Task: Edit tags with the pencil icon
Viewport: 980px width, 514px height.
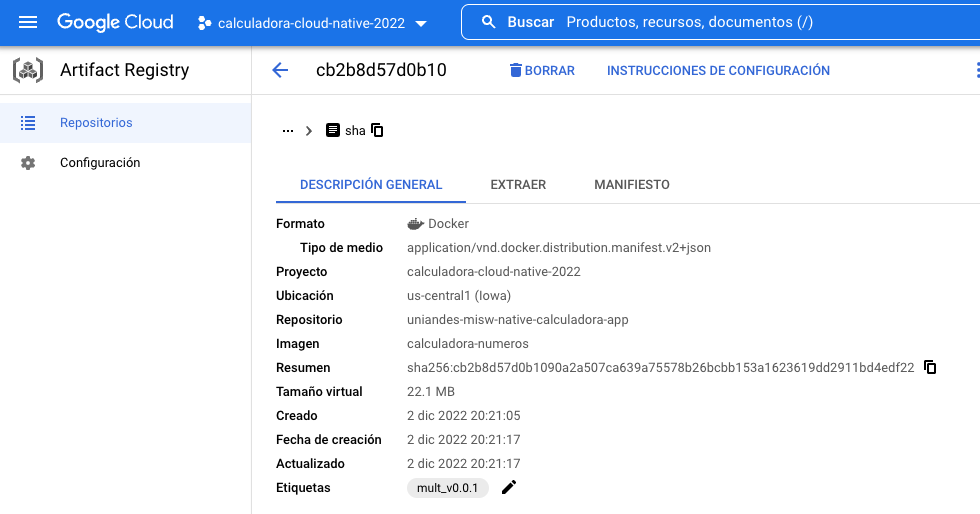Action: pyautogui.click(x=509, y=487)
